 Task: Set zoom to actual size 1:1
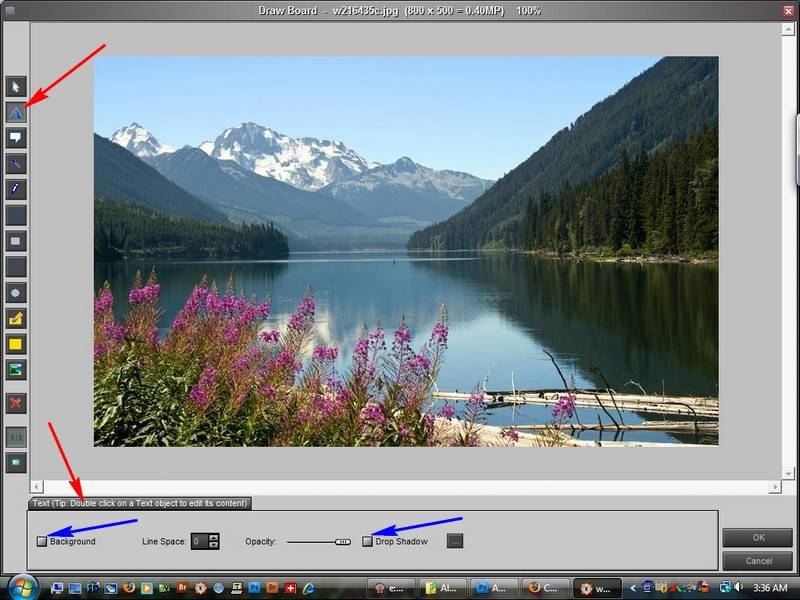(x=16, y=437)
